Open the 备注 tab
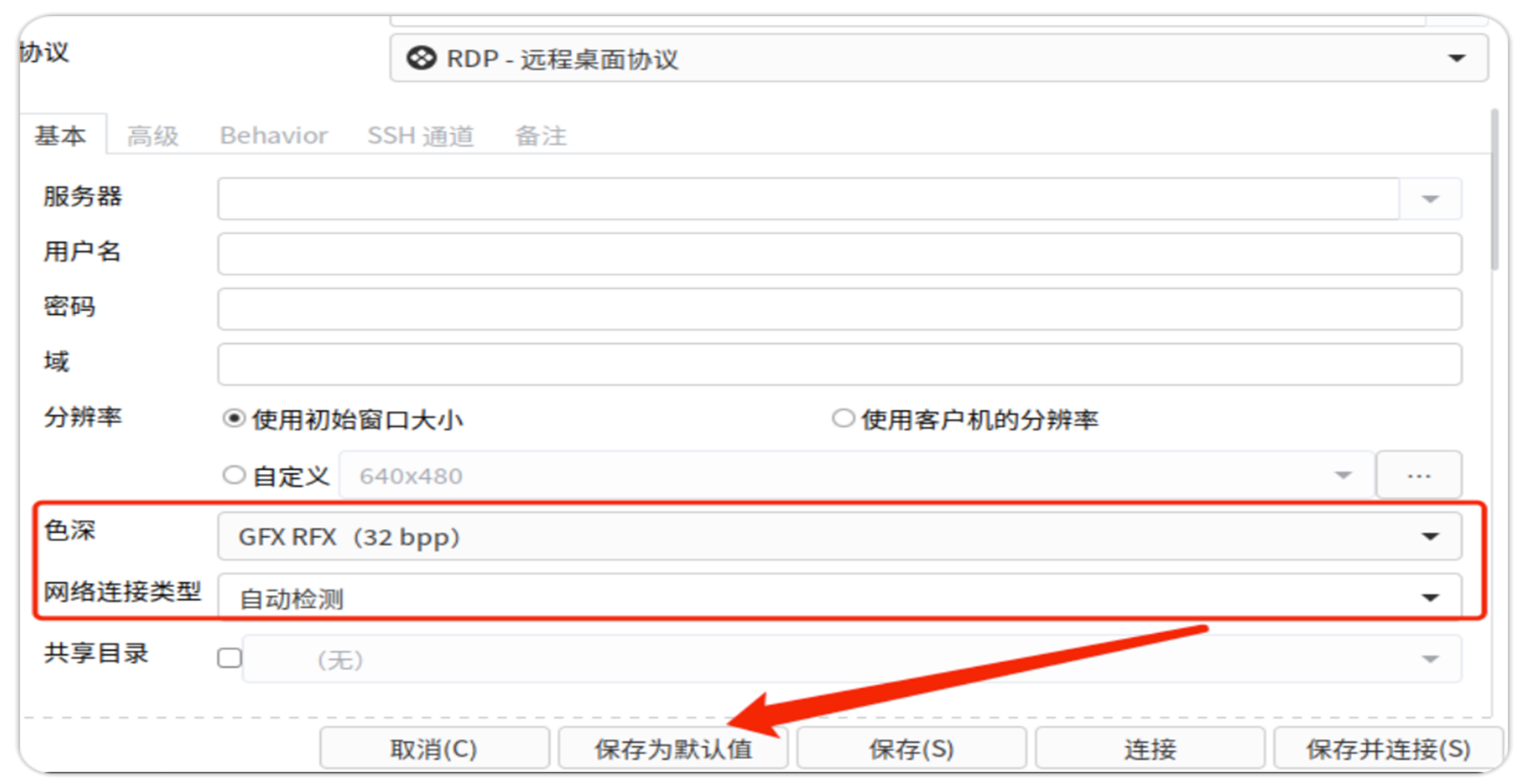1528x784 pixels. pos(541,136)
